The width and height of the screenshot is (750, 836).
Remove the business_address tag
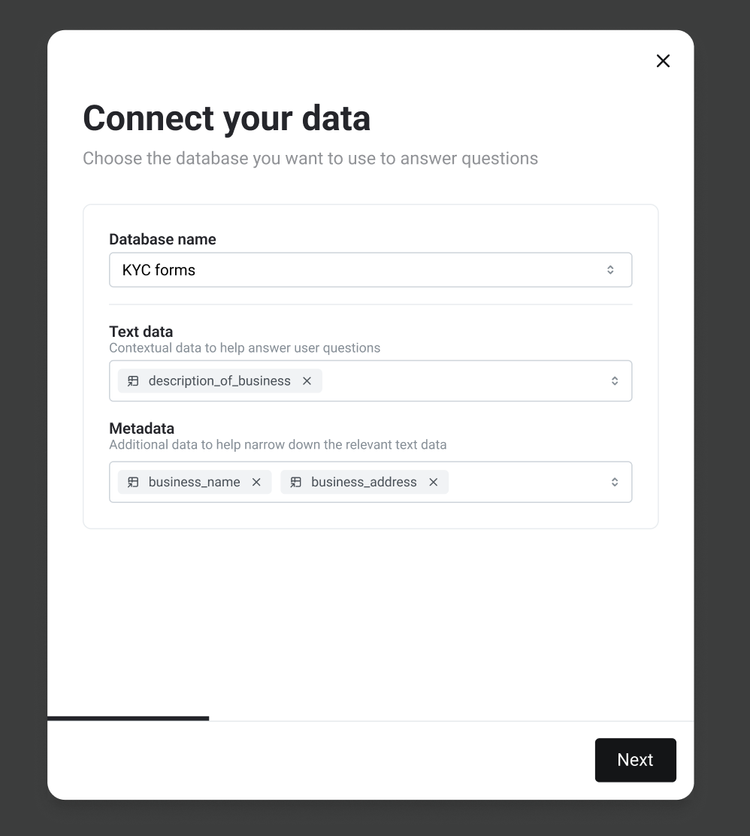click(433, 482)
